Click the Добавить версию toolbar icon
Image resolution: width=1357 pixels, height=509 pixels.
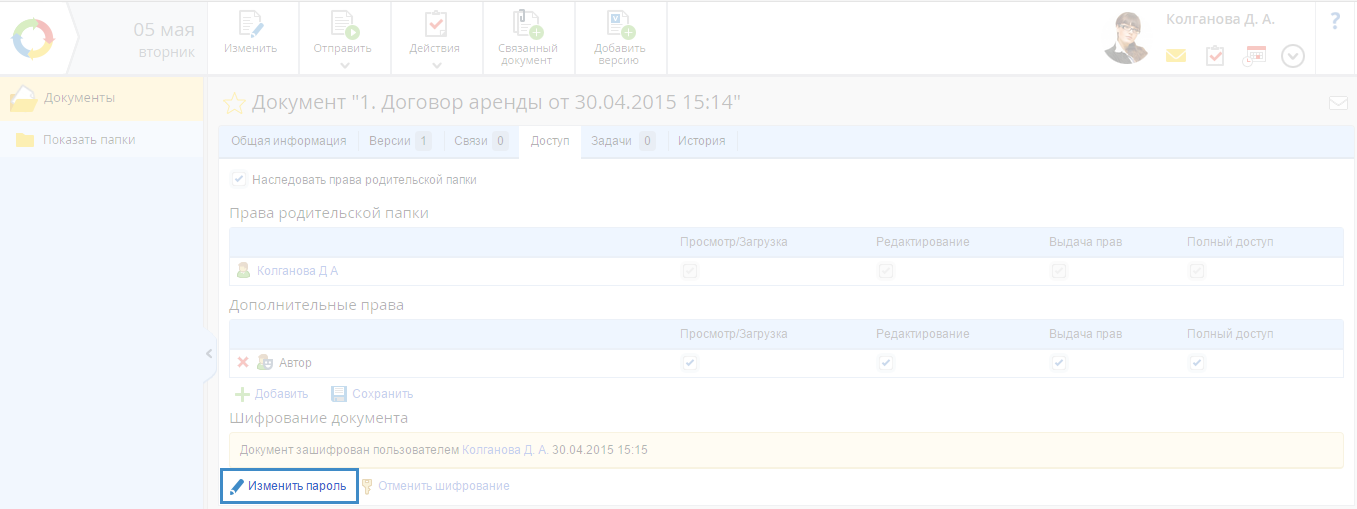(x=619, y=25)
